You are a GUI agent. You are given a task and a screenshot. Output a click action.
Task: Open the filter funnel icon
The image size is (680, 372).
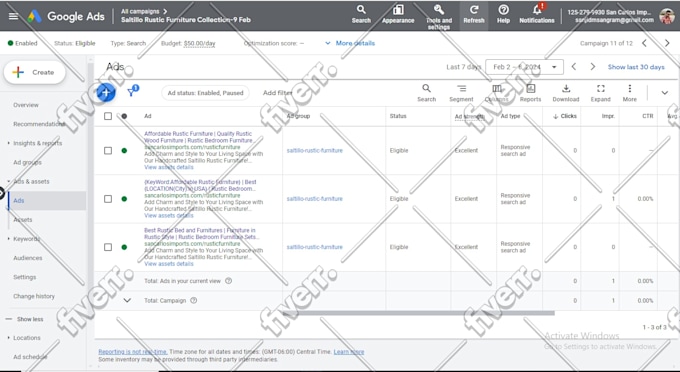click(132, 92)
